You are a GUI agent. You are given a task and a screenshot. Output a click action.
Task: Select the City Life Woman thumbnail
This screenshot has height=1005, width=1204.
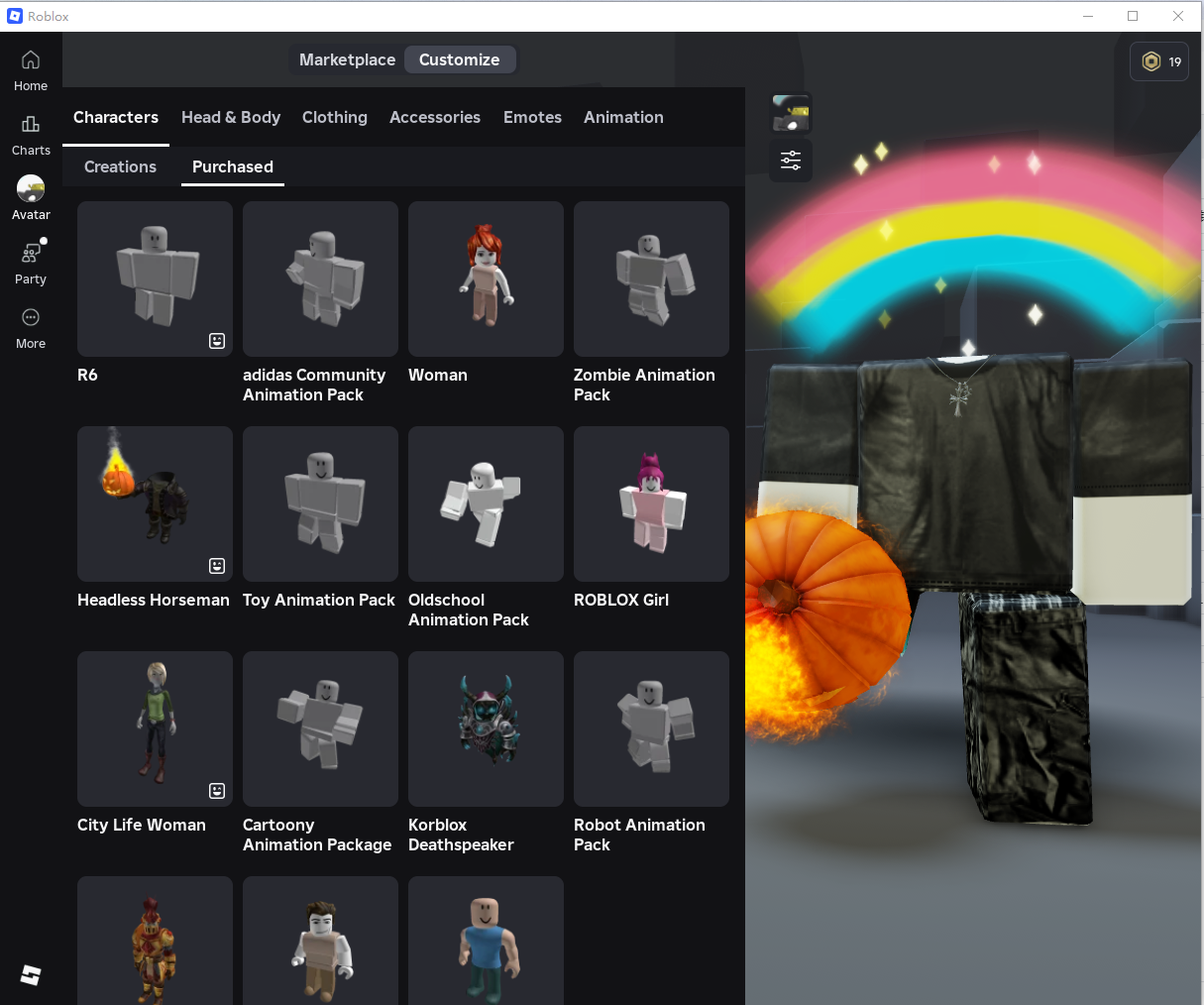[155, 728]
